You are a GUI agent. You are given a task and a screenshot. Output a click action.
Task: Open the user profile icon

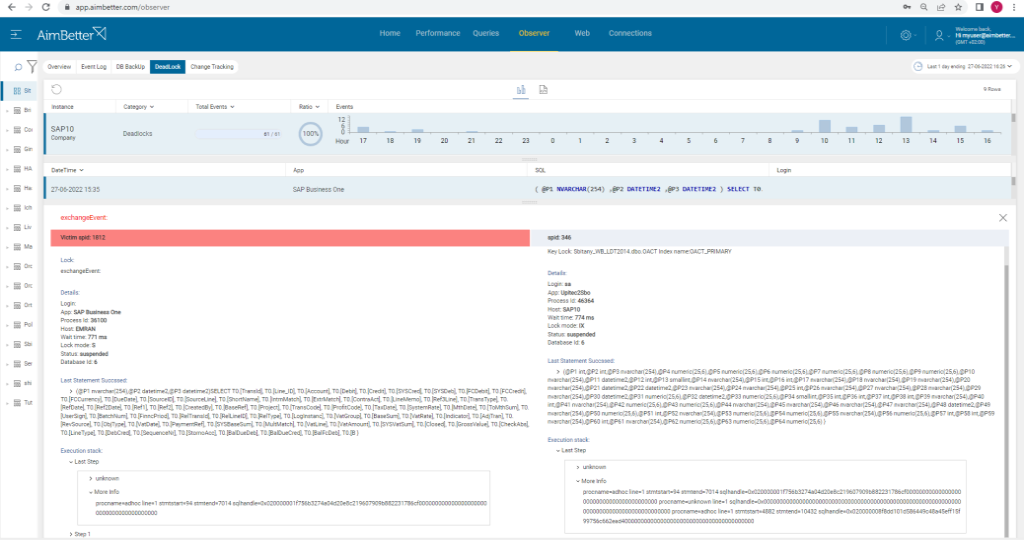pyautogui.click(x=939, y=35)
